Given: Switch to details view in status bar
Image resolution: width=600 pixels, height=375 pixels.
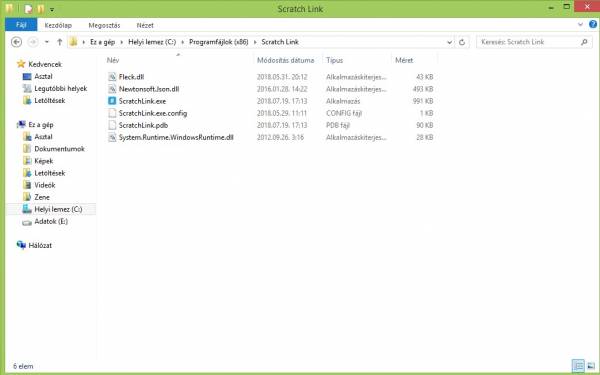Looking at the screenshot, I should (578, 366).
